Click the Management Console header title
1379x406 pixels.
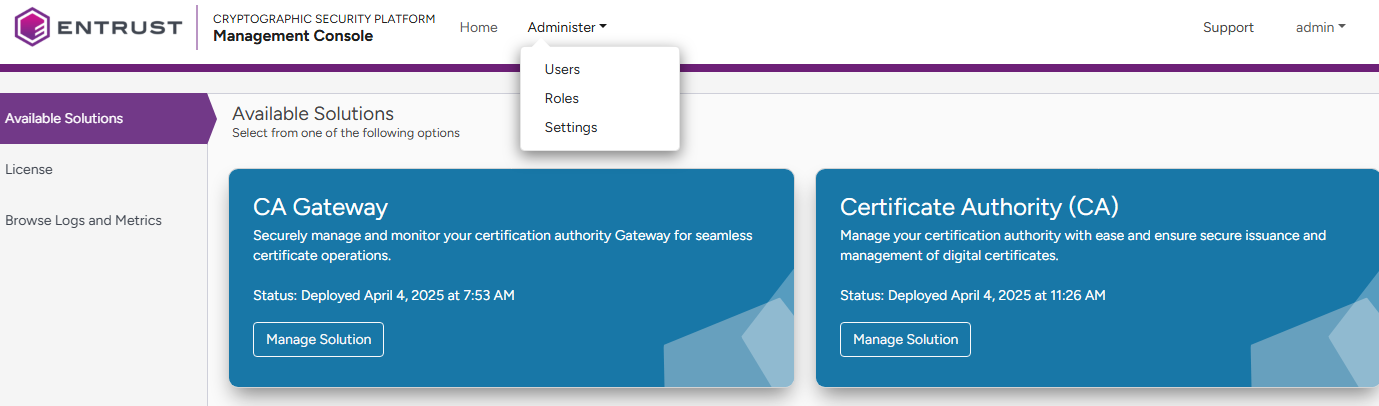click(293, 36)
